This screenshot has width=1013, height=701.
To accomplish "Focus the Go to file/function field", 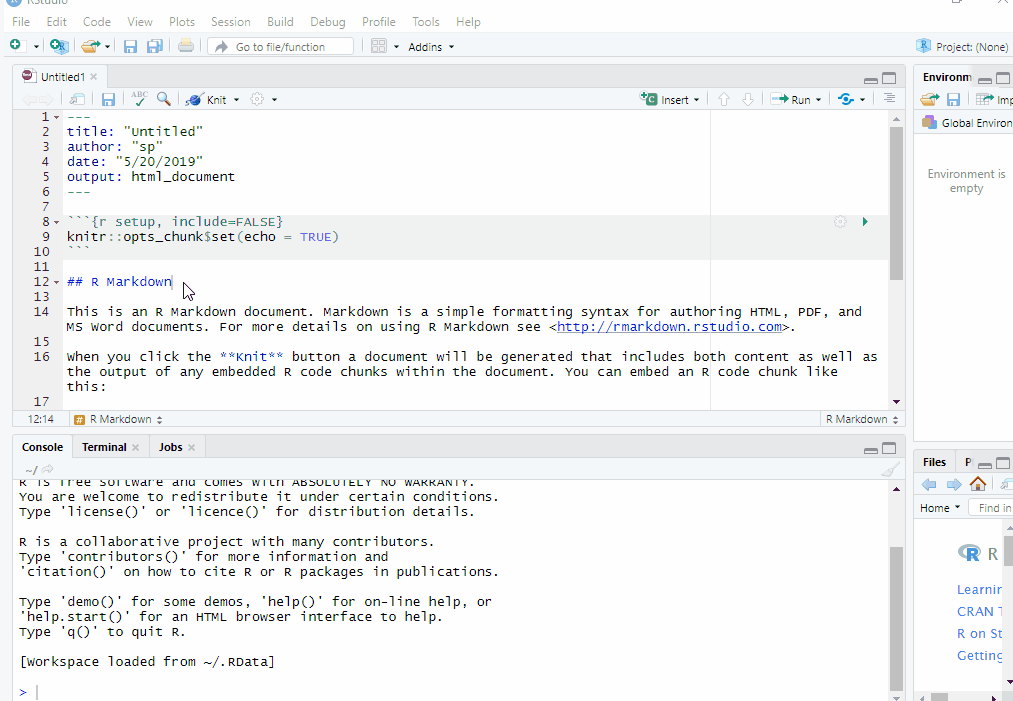I will [x=280, y=47].
